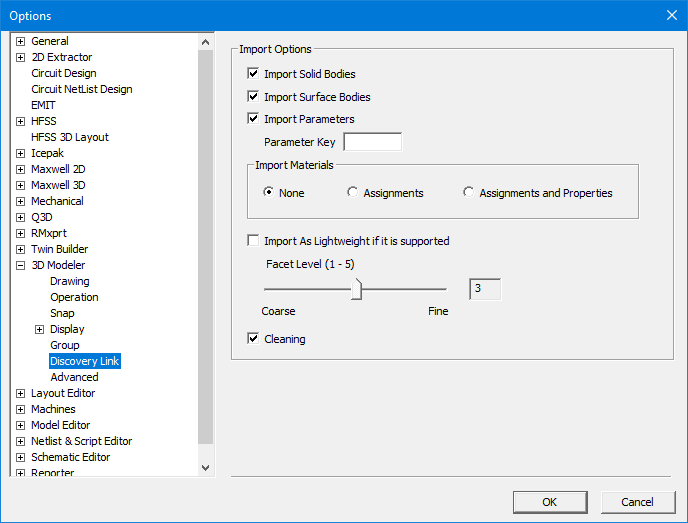The width and height of the screenshot is (688, 523).
Task: Expand the Maxwell 3D node
Action: pos(21,185)
